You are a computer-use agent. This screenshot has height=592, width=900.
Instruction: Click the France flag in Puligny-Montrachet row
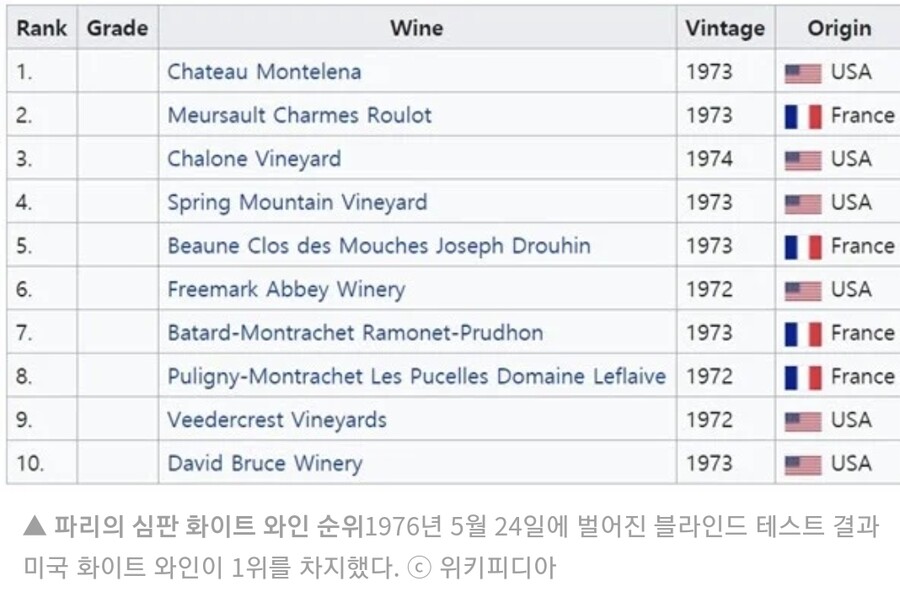pos(803,378)
